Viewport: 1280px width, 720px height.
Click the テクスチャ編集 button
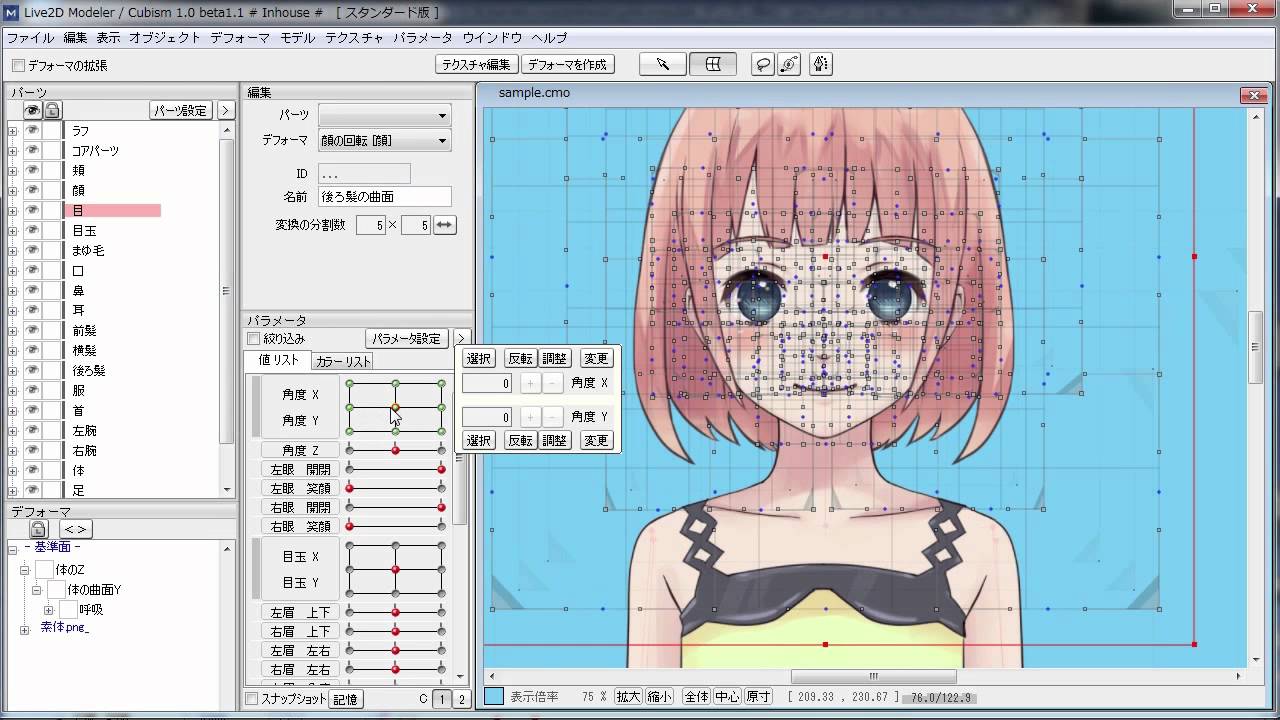click(x=476, y=65)
